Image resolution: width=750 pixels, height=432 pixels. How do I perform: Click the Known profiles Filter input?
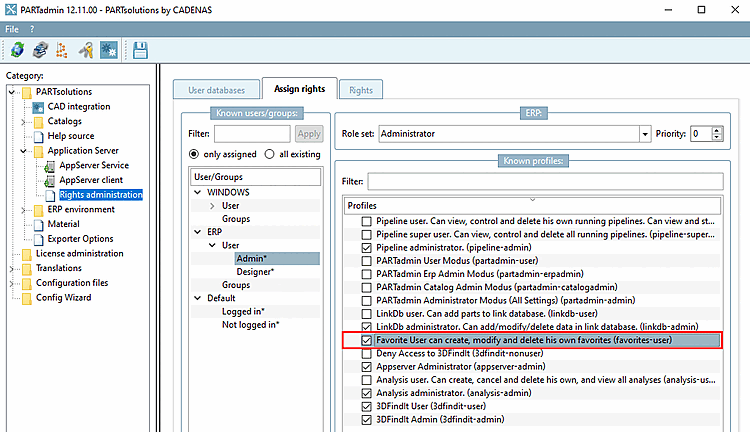(x=545, y=182)
